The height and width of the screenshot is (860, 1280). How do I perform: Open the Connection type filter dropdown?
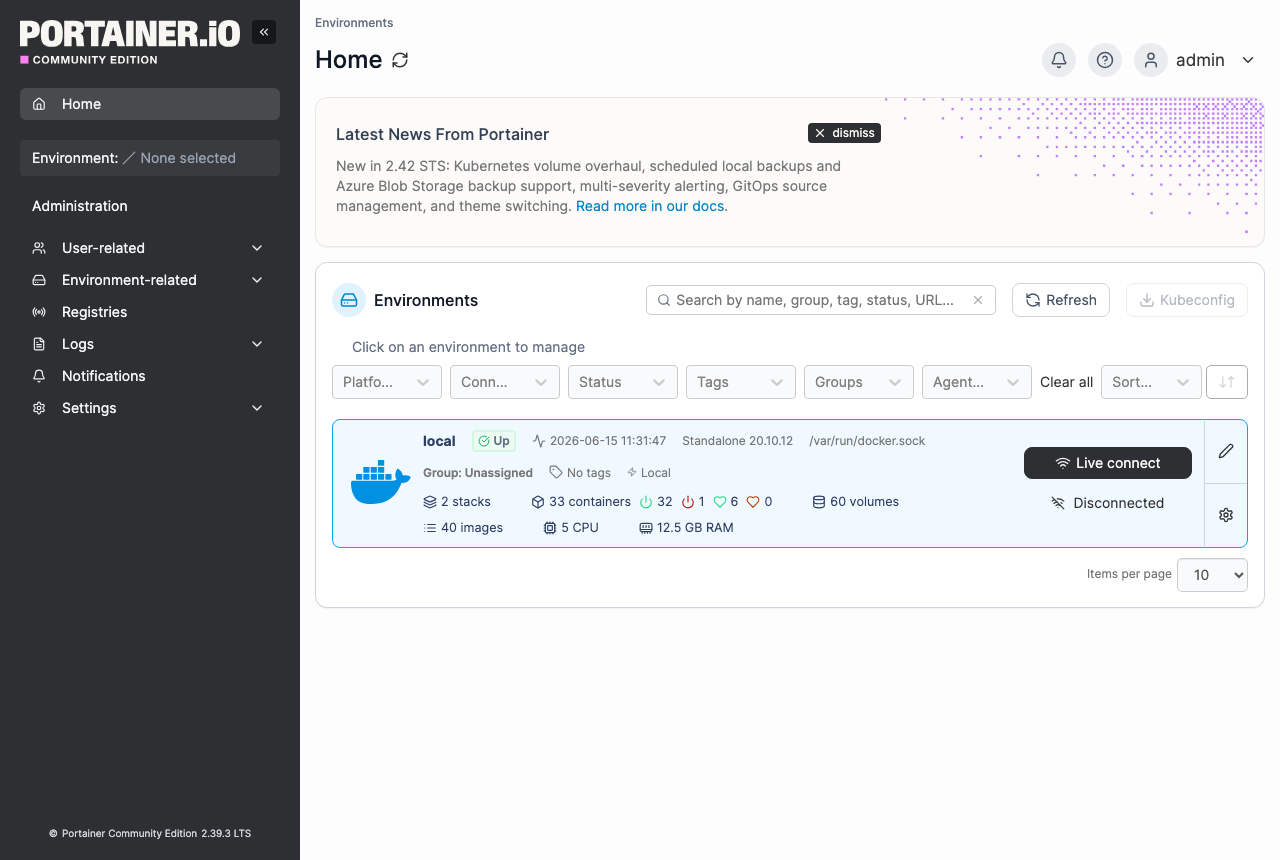point(505,382)
